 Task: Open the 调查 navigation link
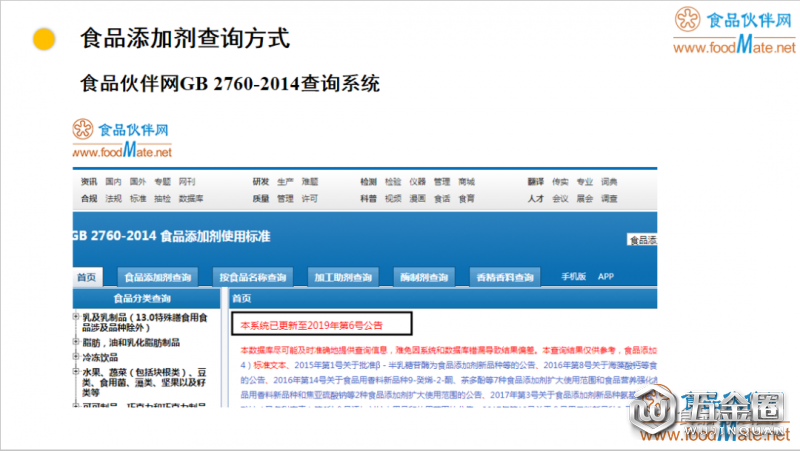tap(609, 198)
